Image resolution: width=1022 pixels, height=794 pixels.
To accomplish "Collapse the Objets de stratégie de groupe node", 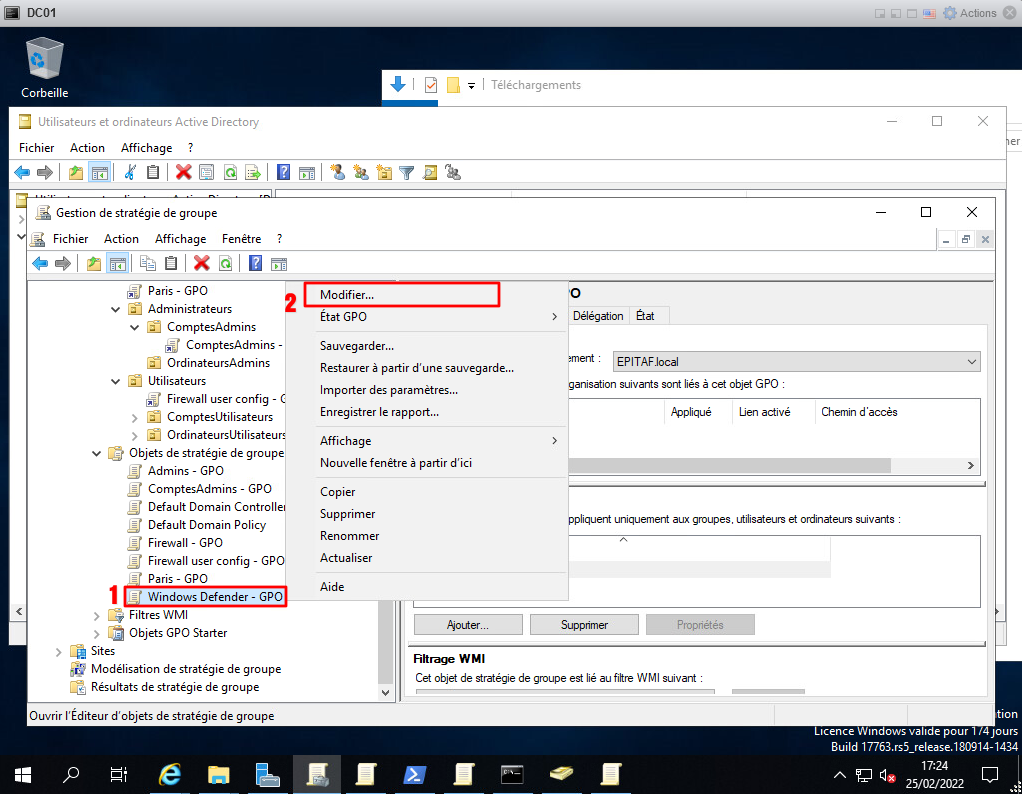I will coord(98,453).
